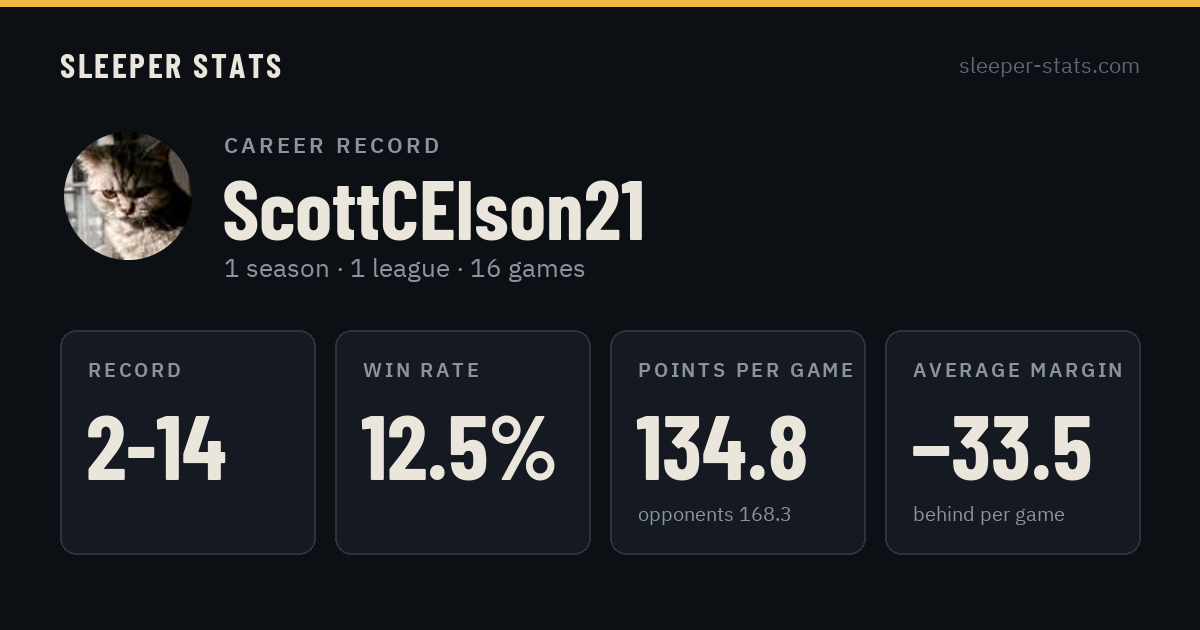1200x630 pixels.
Task: Click the POINTS PER GAME label
Action: (746, 371)
